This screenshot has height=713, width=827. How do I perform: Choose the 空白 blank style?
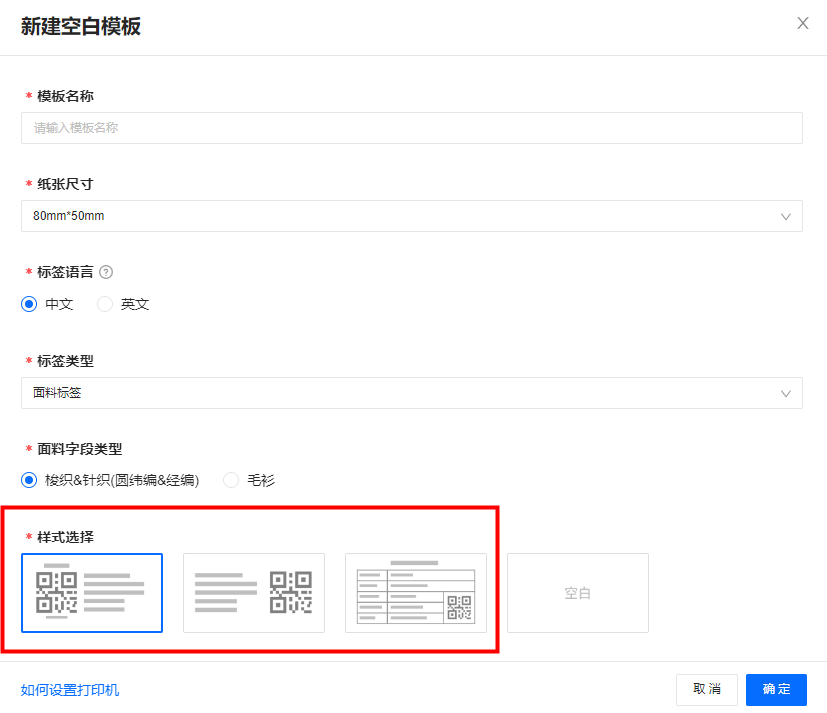click(x=578, y=593)
